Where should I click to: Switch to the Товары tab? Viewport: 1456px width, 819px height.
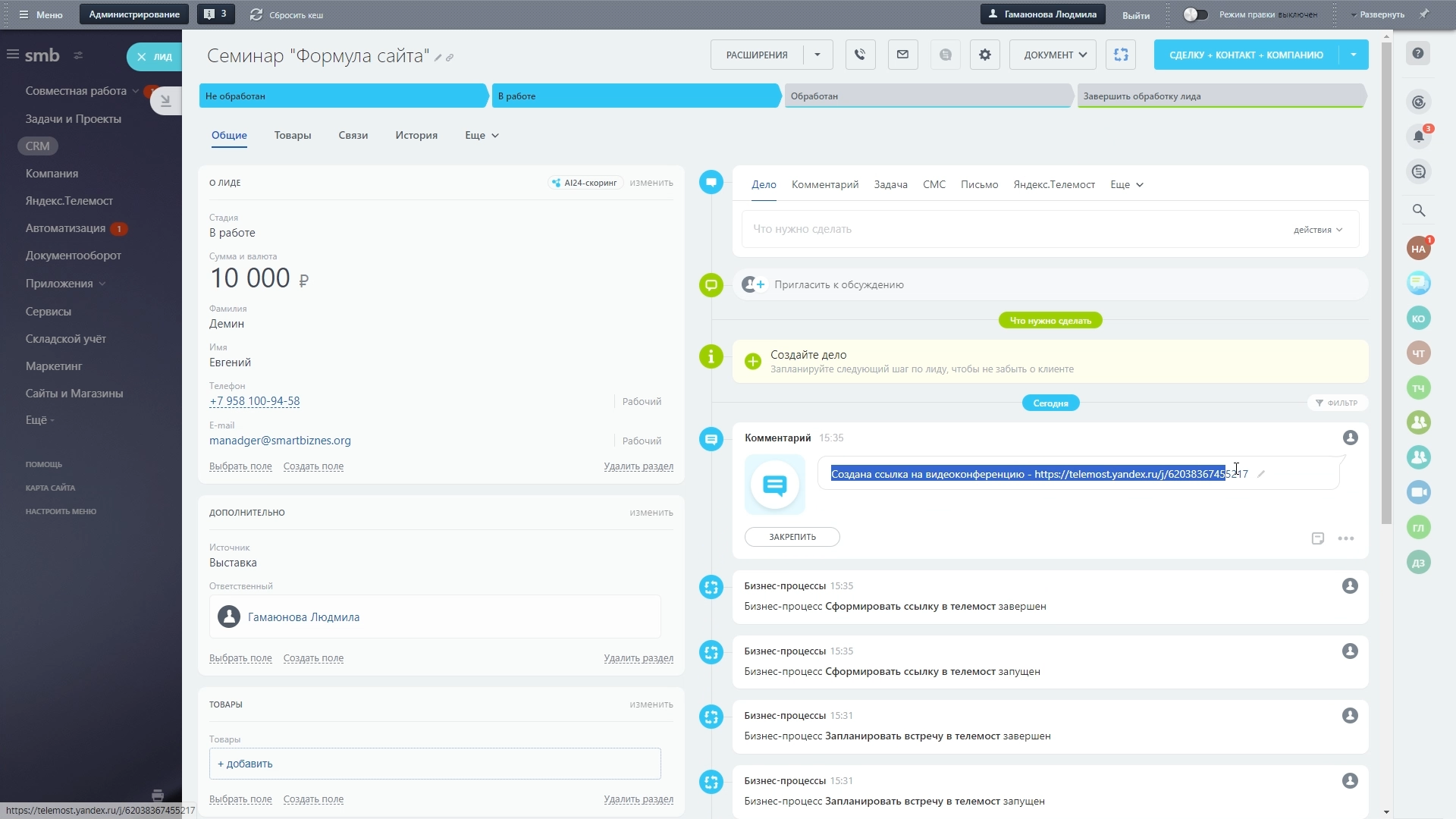click(x=293, y=135)
